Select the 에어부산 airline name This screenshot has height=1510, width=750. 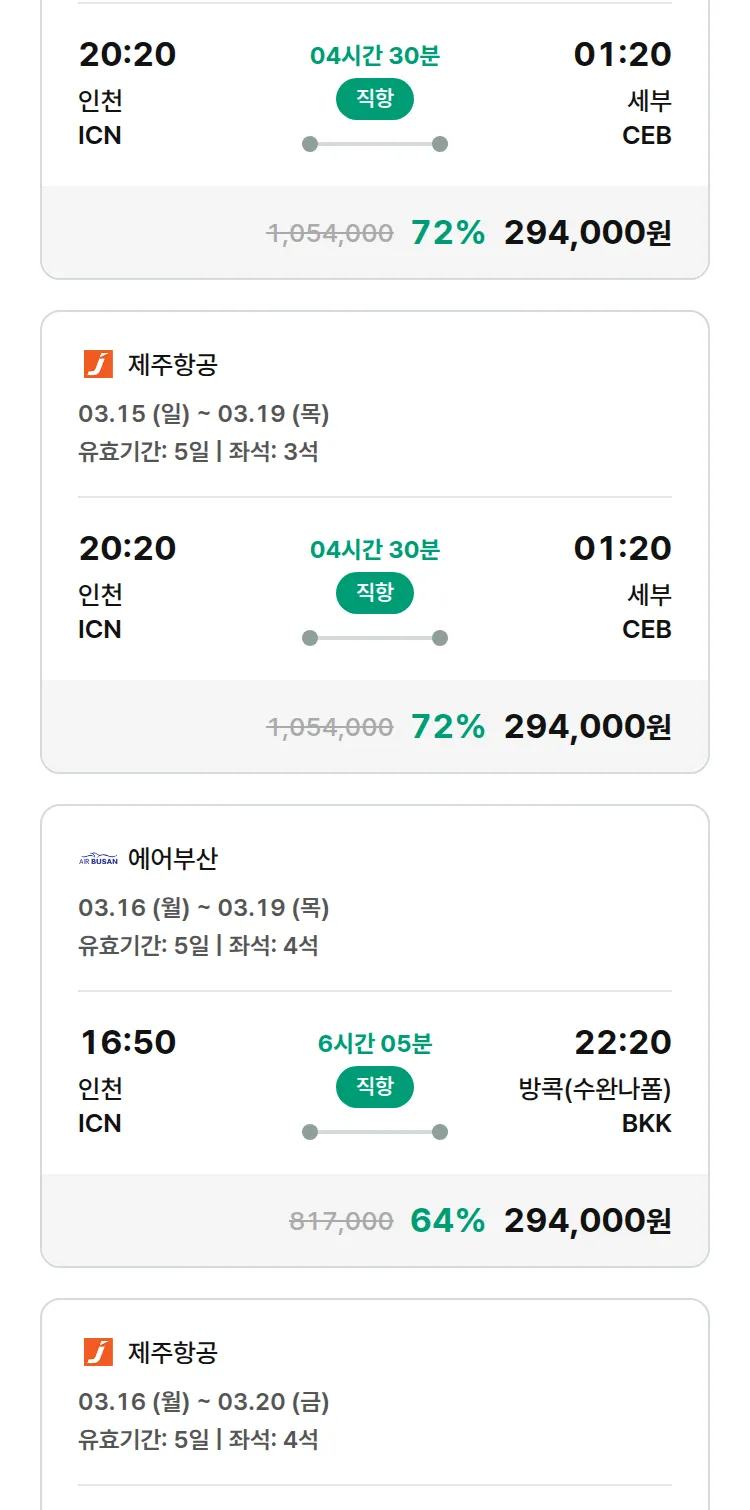[x=173, y=859]
